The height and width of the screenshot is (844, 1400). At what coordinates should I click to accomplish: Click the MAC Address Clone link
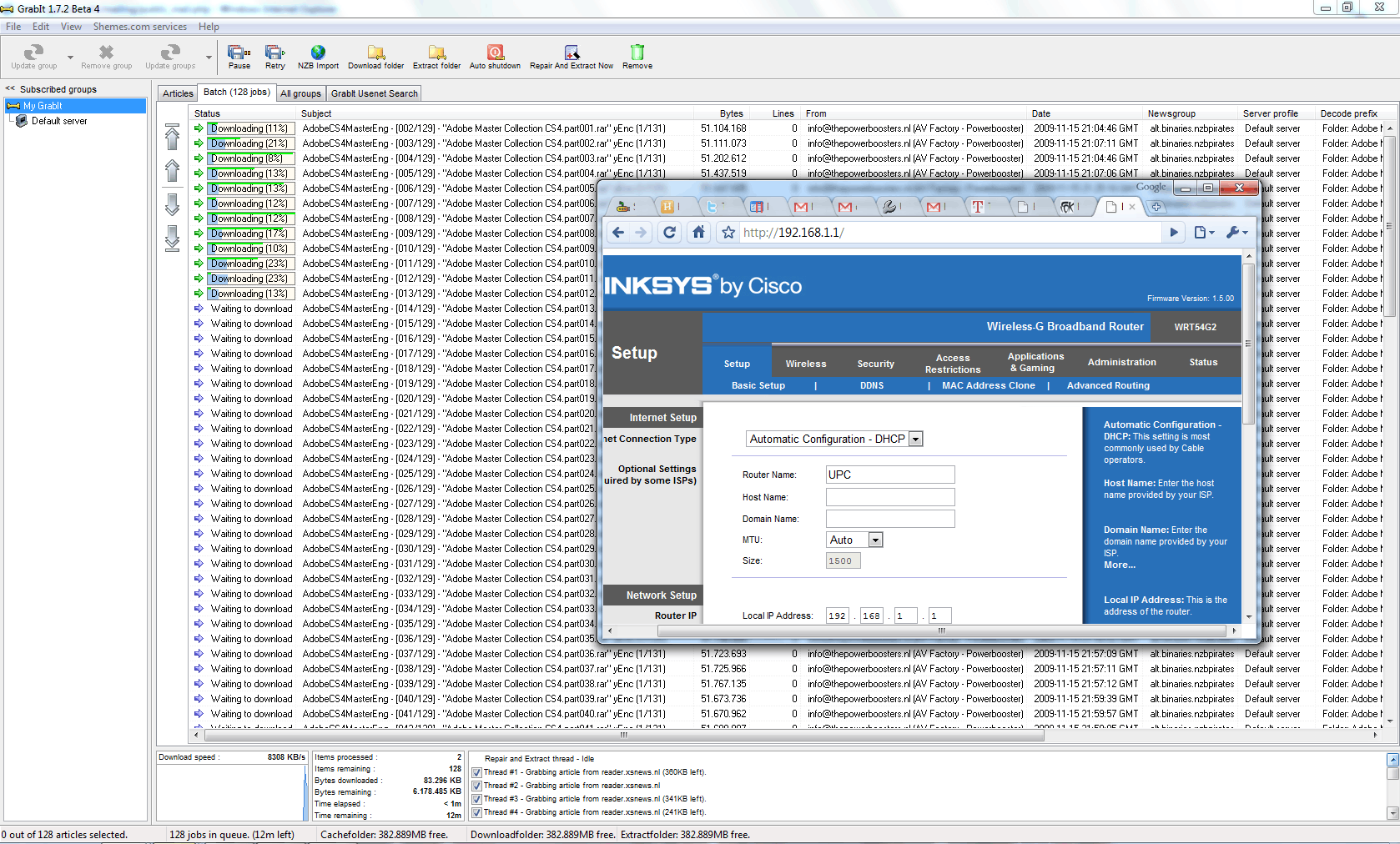point(989,385)
